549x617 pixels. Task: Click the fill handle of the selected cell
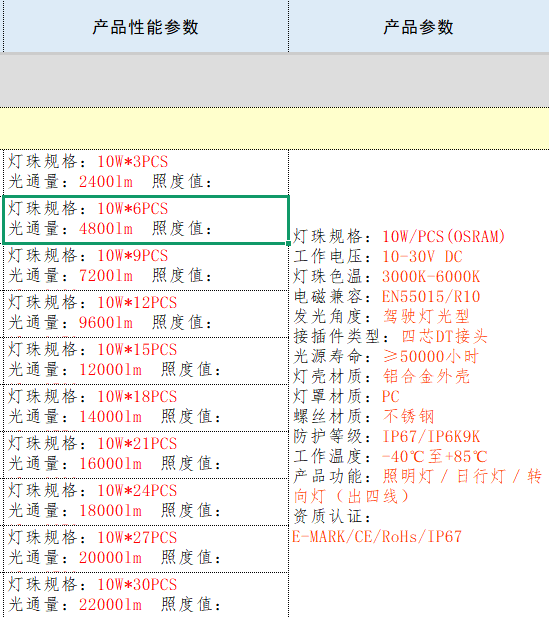coord(288,244)
